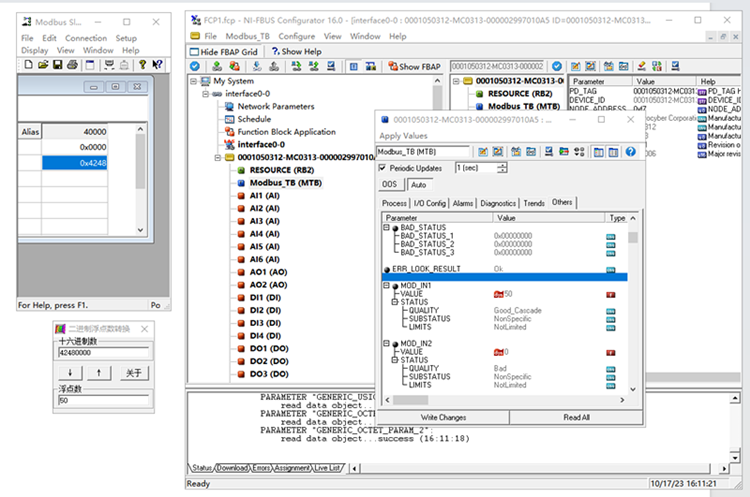This screenshot has width=750, height=497.
Task: Collapse the BAD_STATUS parameter node
Action: [386, 228]
